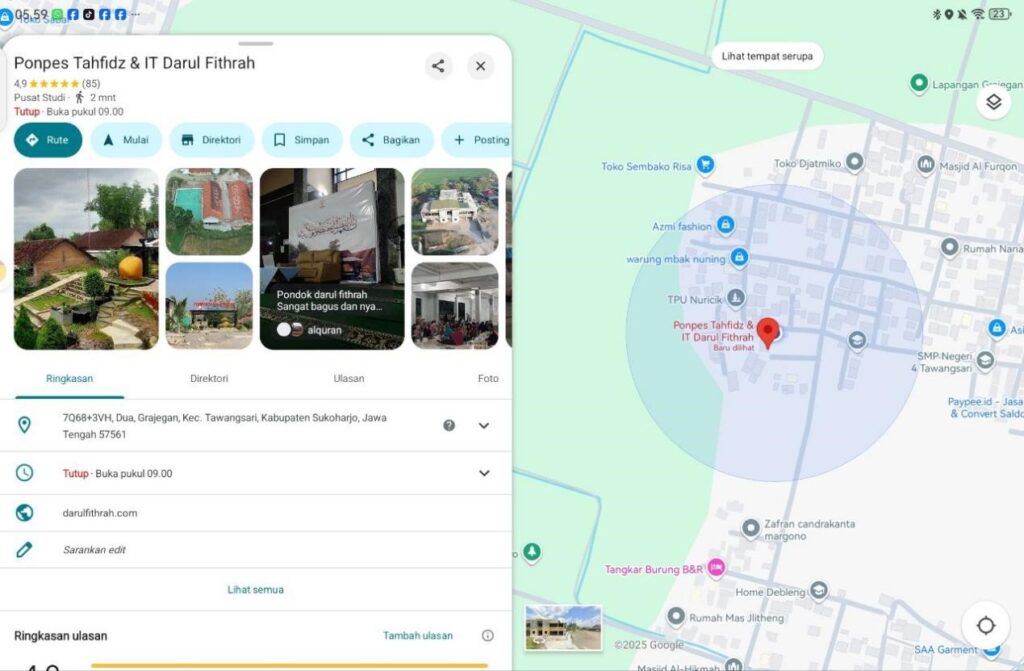Switch to the Direktori tab
The width and height of the screenshot is (1024, 671).
(209, 379)
